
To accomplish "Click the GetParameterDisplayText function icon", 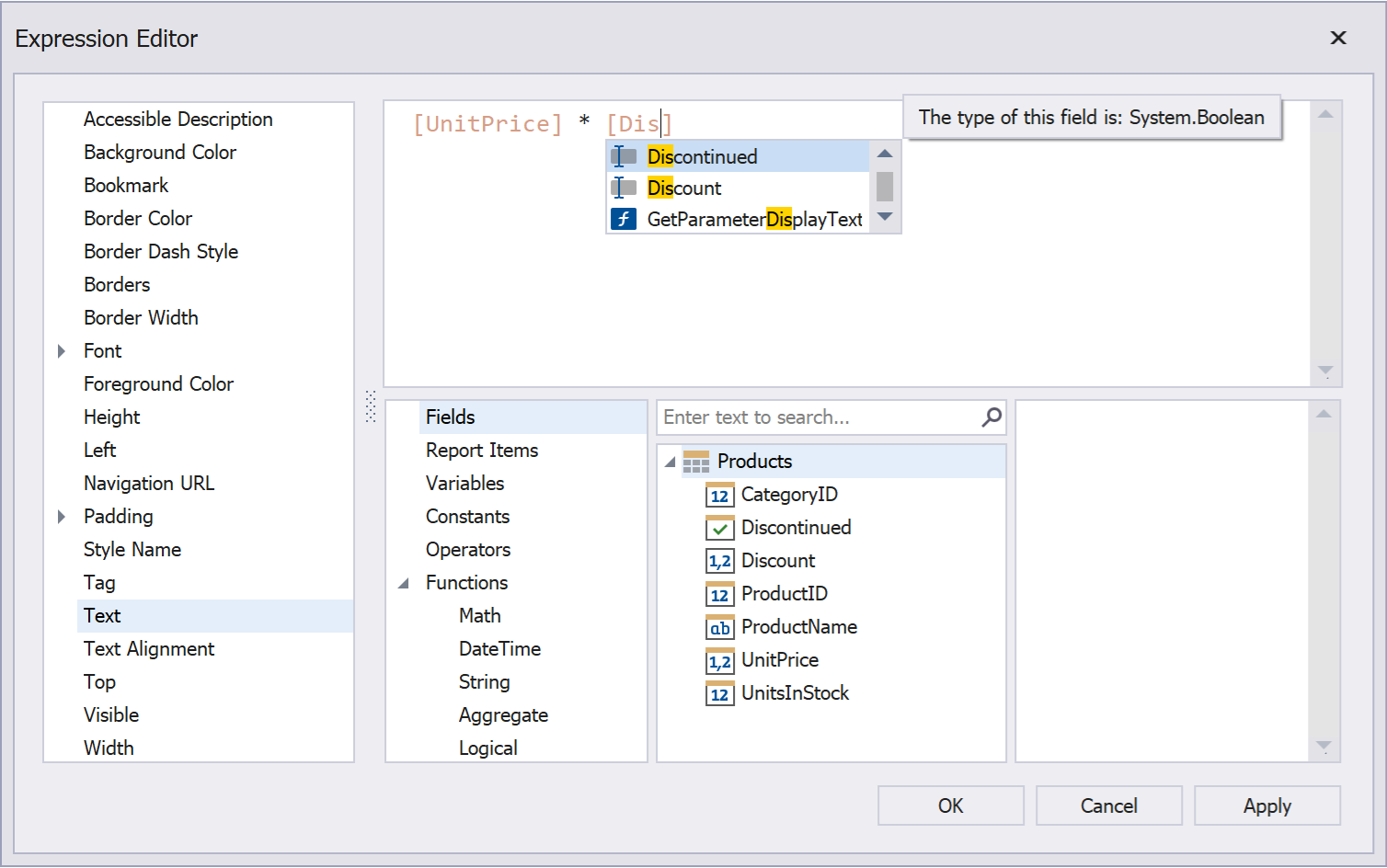I will (624, 219).
